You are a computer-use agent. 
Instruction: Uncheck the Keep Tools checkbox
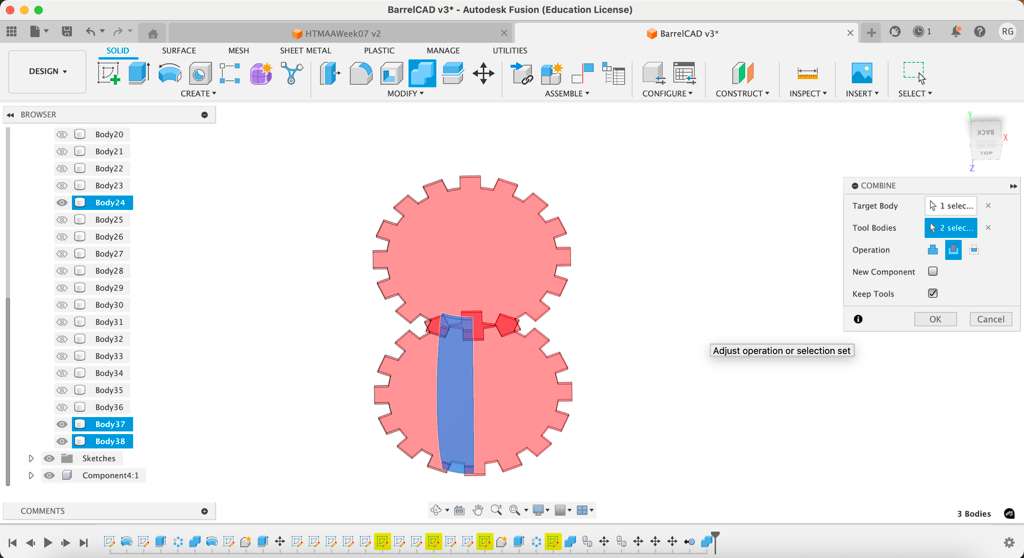click(x=933, y=294)
